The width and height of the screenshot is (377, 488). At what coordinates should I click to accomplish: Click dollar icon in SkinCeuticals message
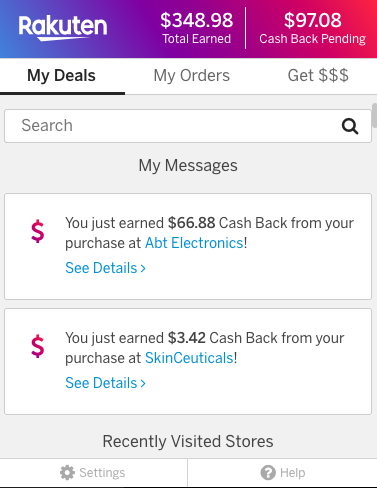(x=38, y=346)
